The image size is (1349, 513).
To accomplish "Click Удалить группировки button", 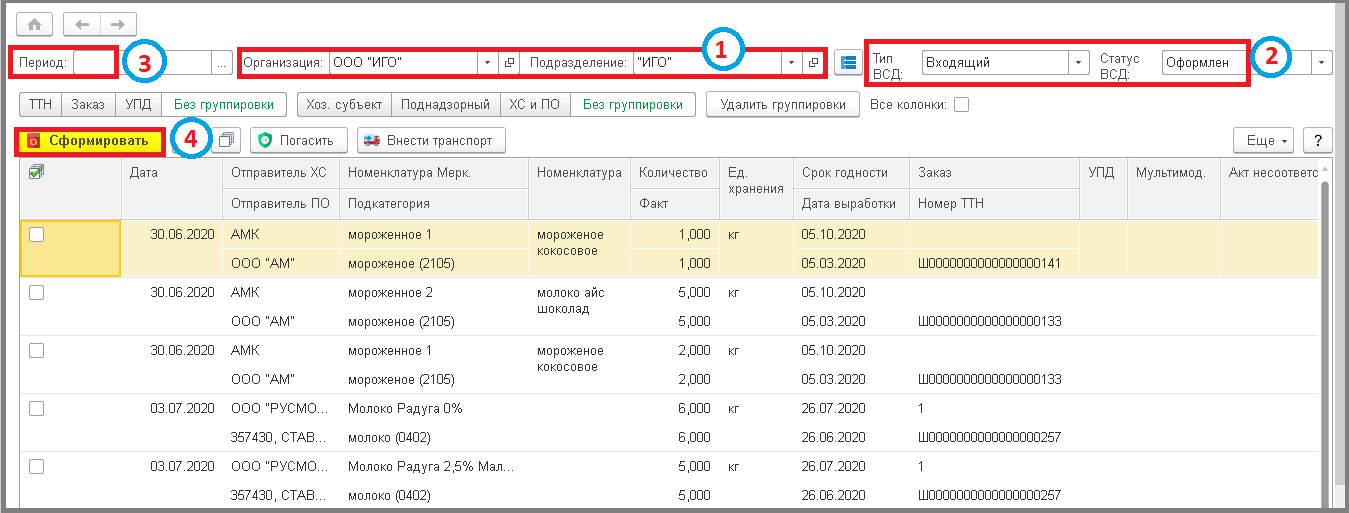I will 783,104.
